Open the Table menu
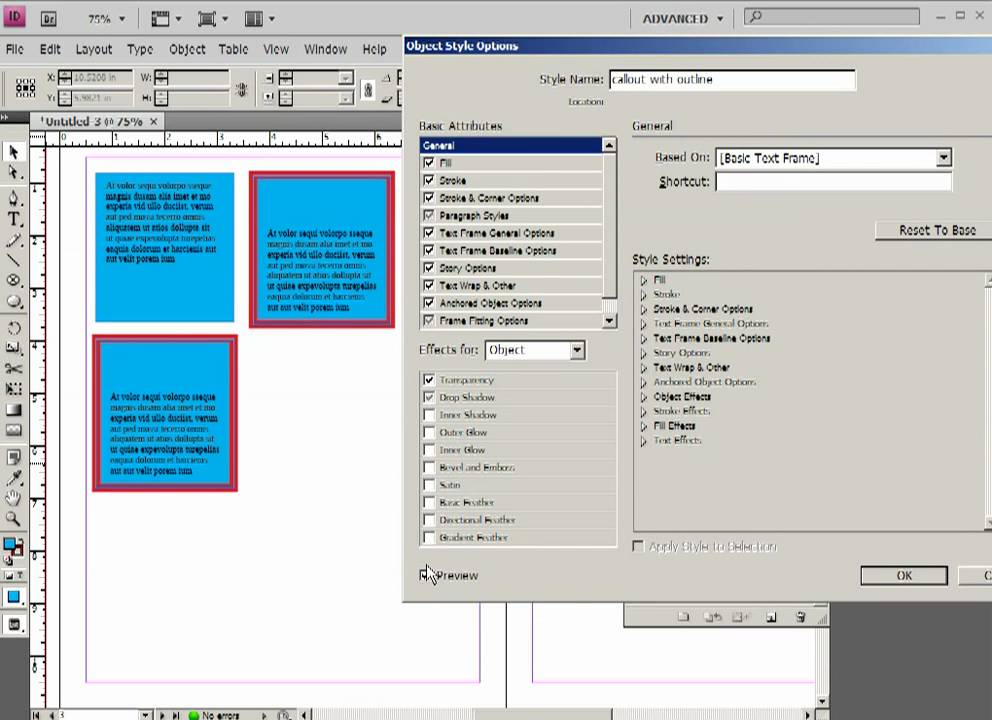Viewport: 992px width, 720px height. click(x=233, y=49)
